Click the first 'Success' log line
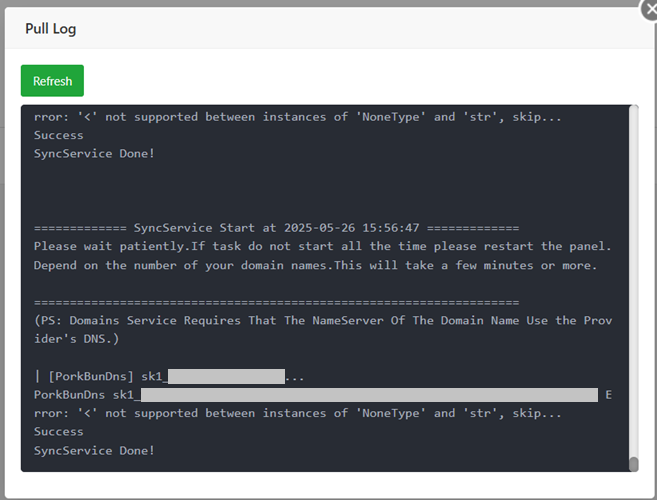 tap(58, 135)
